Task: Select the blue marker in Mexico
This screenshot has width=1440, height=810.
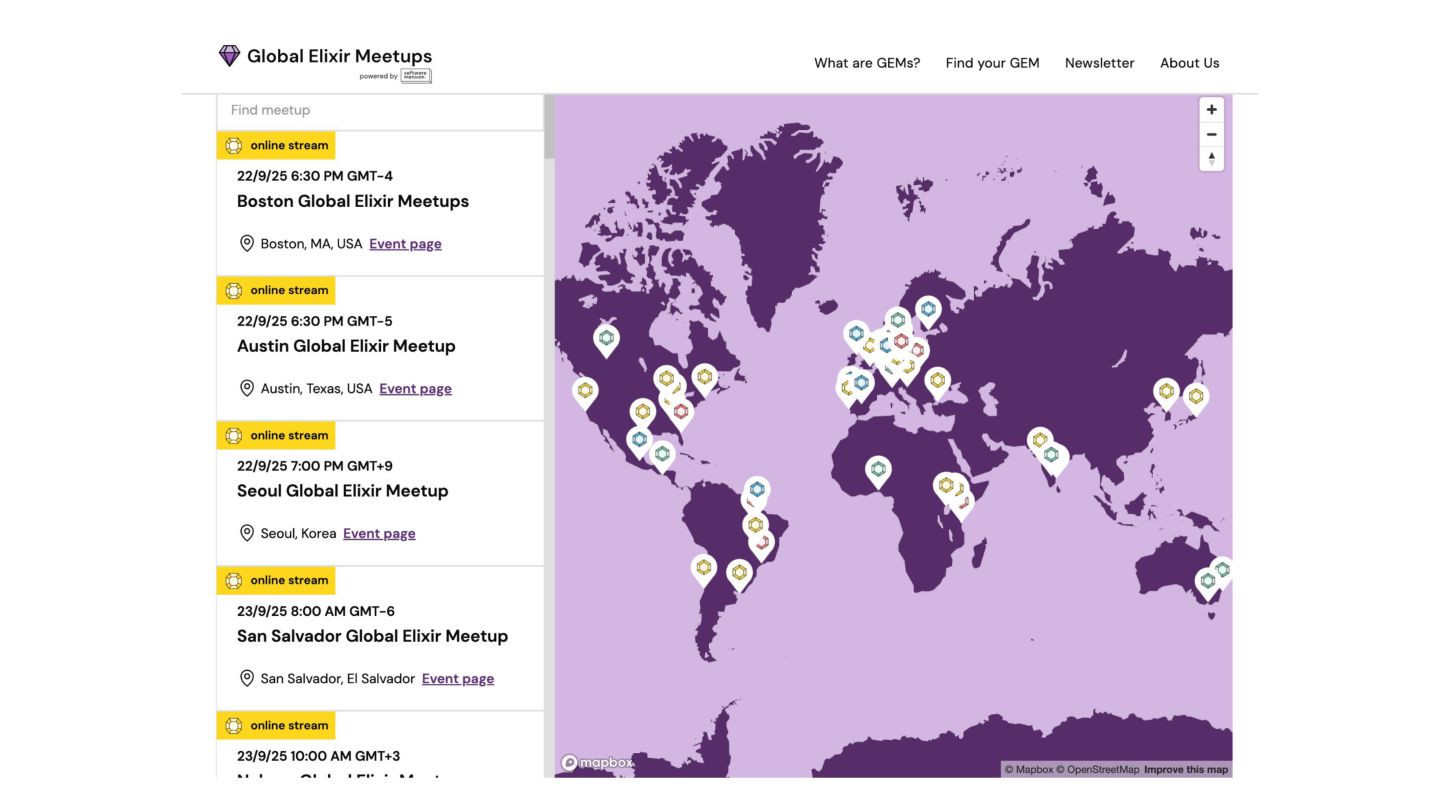Action: pos(639,440)
